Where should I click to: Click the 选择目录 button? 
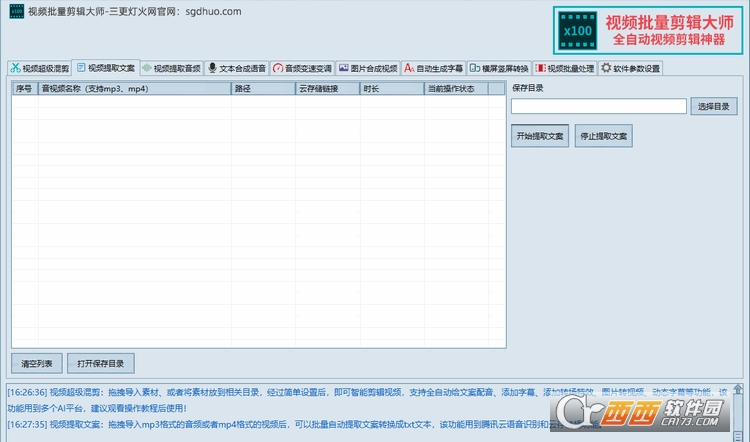pos(714,106)
